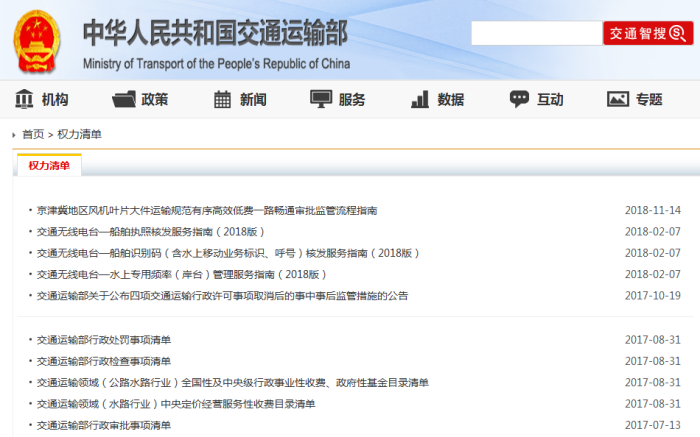Click the 专题 picture icon

click(618, 99)
